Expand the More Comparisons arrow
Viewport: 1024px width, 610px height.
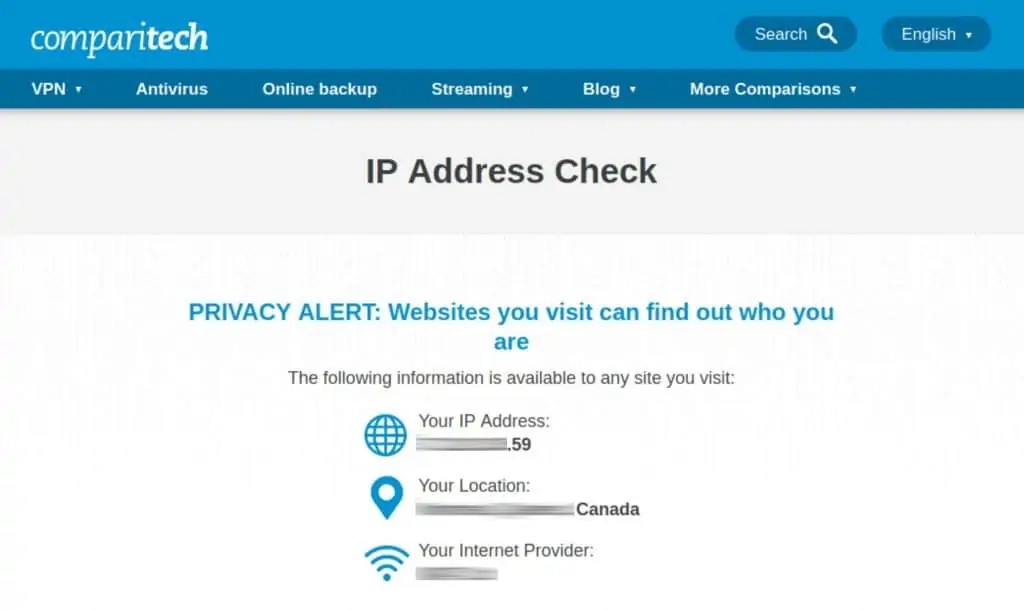pos(853,90)
